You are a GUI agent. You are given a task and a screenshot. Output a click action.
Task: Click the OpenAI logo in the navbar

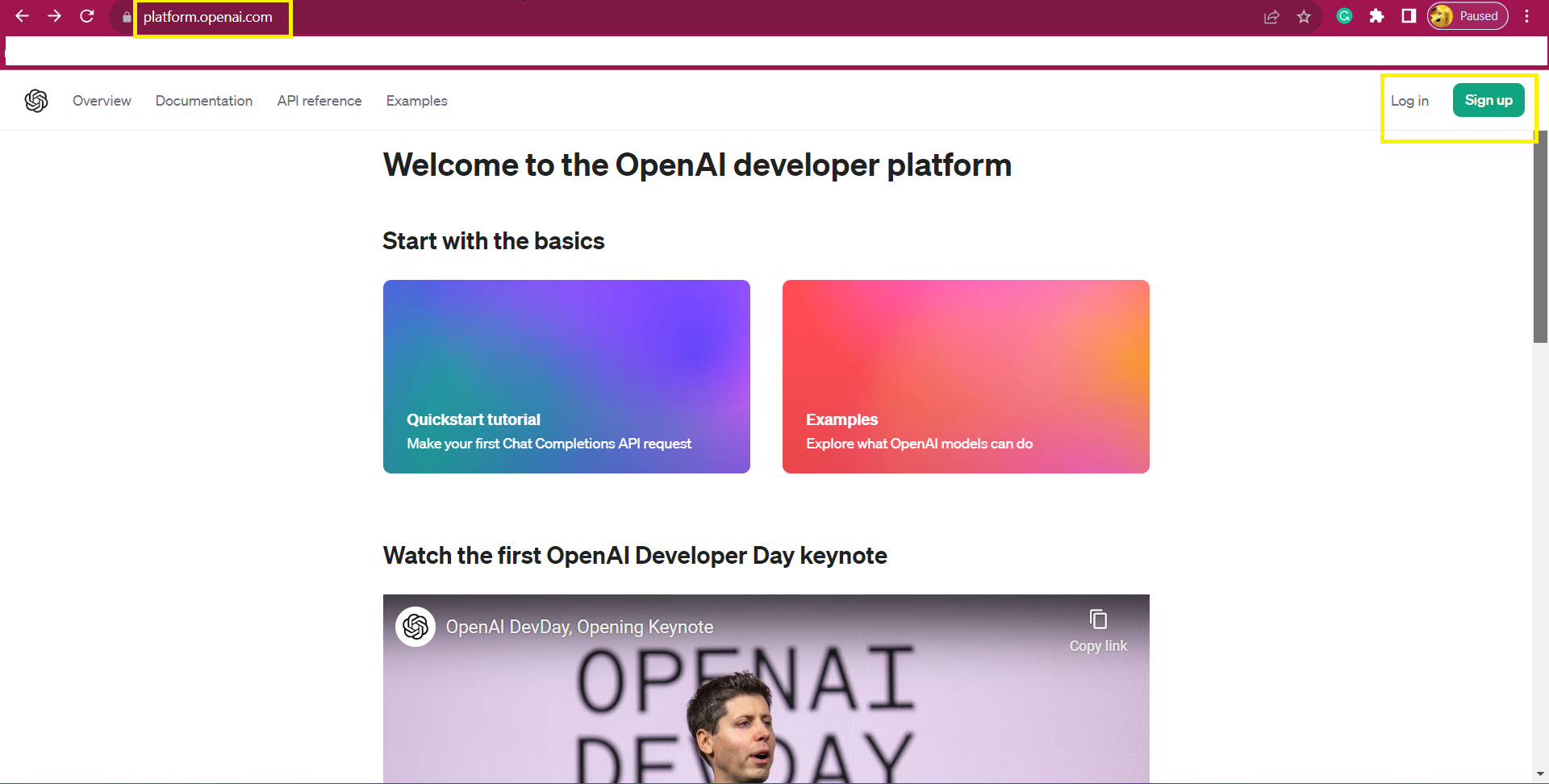pos(36,101)
